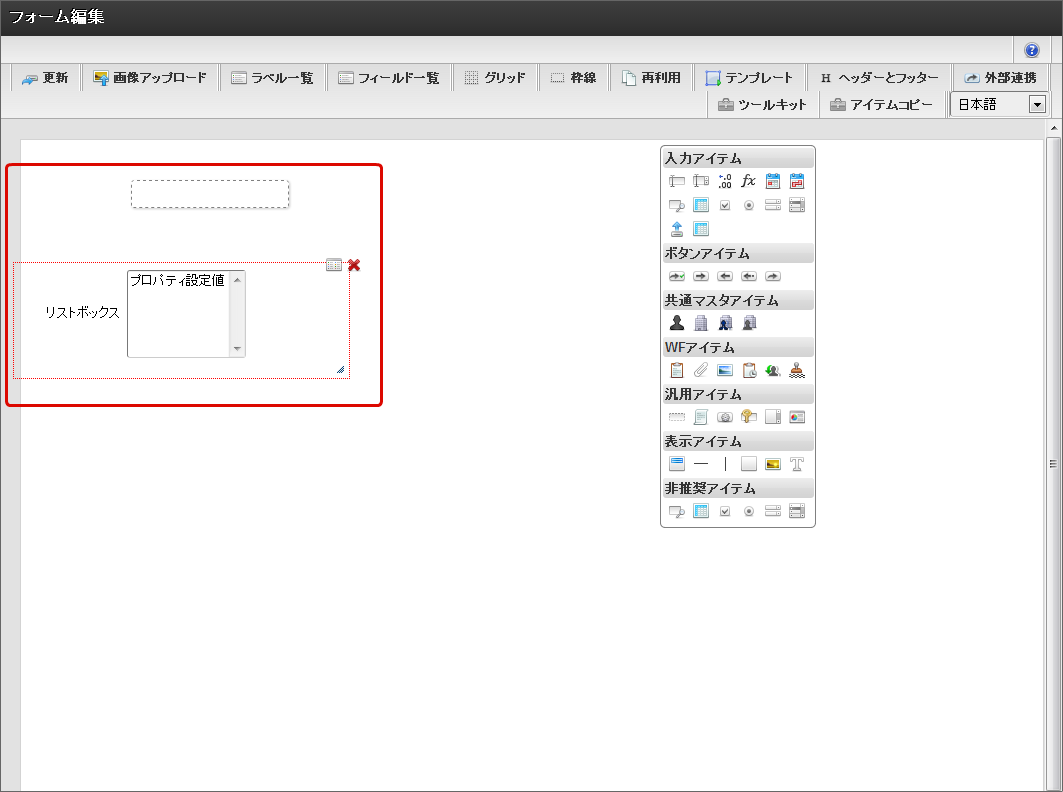1063x792 pixels.
Task: Toggle the ツールキット toolkit button
Action: point(763,104)
